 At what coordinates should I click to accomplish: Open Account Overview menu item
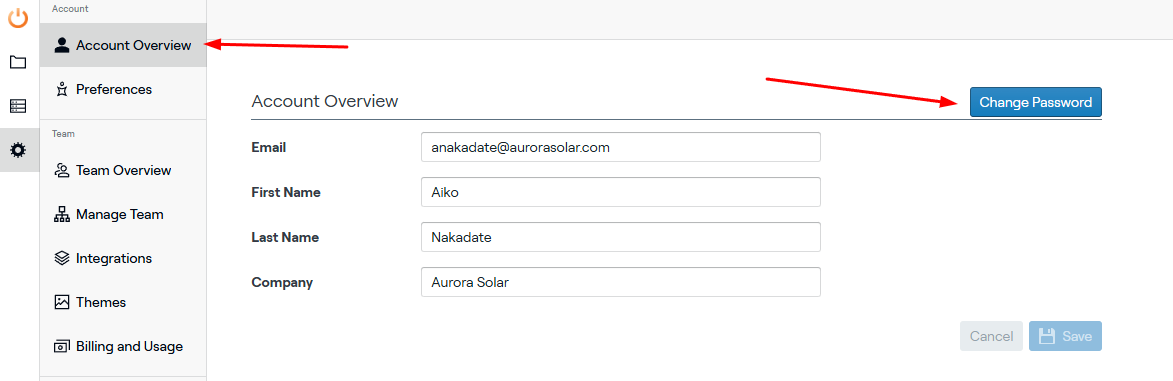(123, 46)
